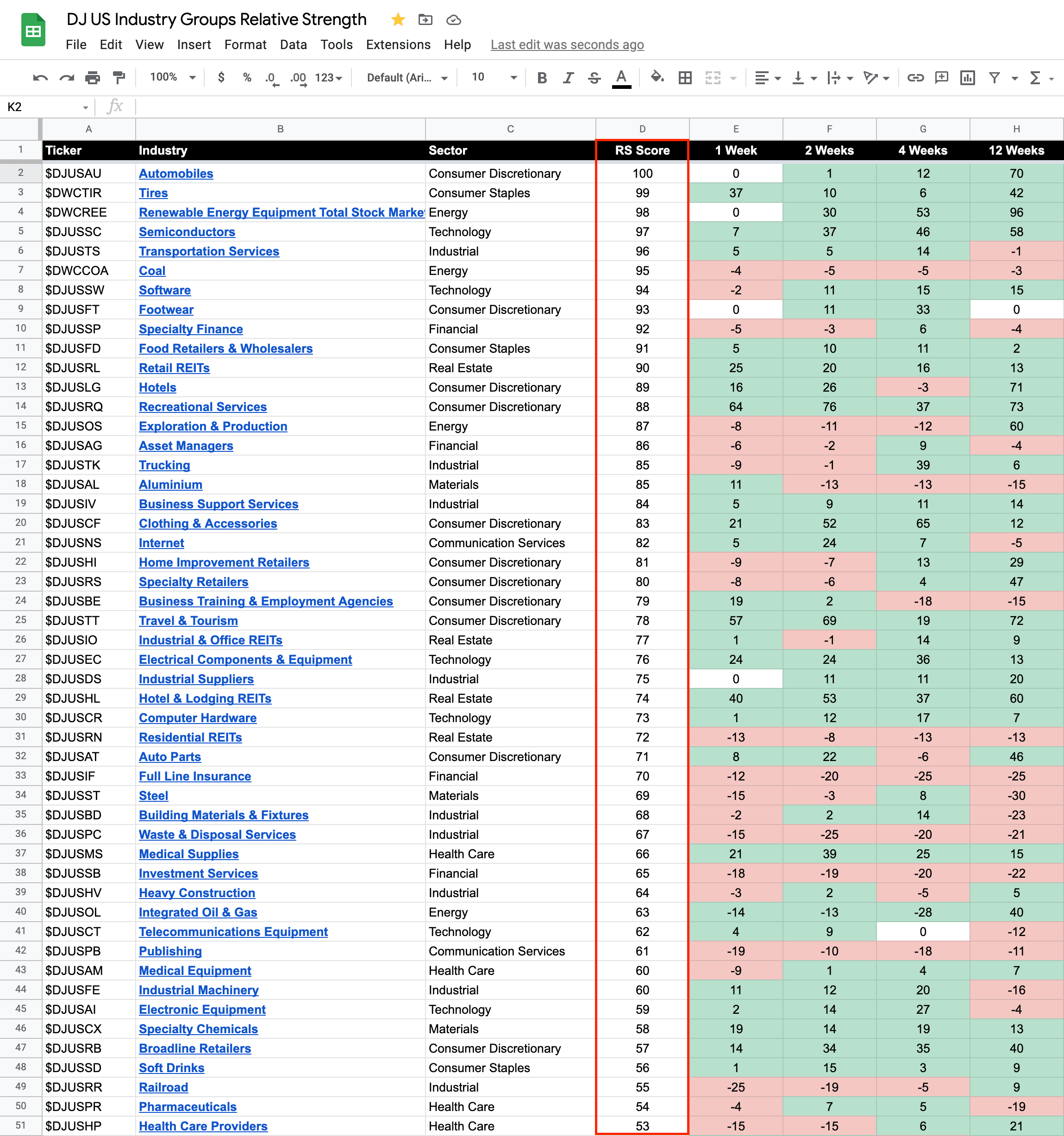Click the Insert link icon
This screenshot has height=1136, width=1064.
pyautogui.click(x=915, y=78)
